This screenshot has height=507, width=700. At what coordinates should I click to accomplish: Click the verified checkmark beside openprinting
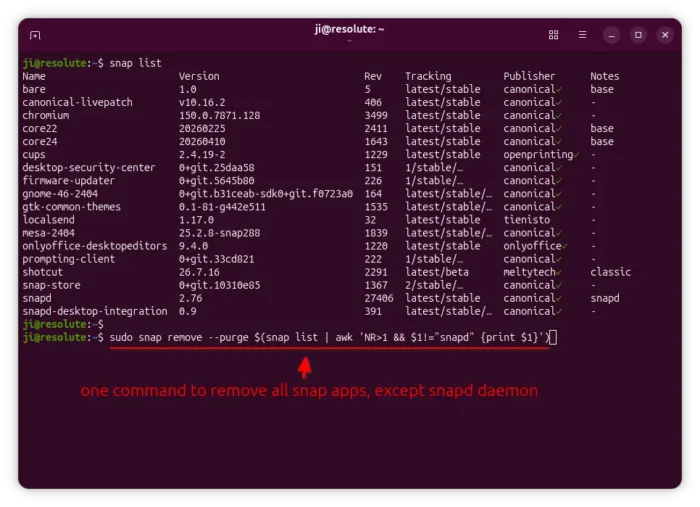(576, 155)
